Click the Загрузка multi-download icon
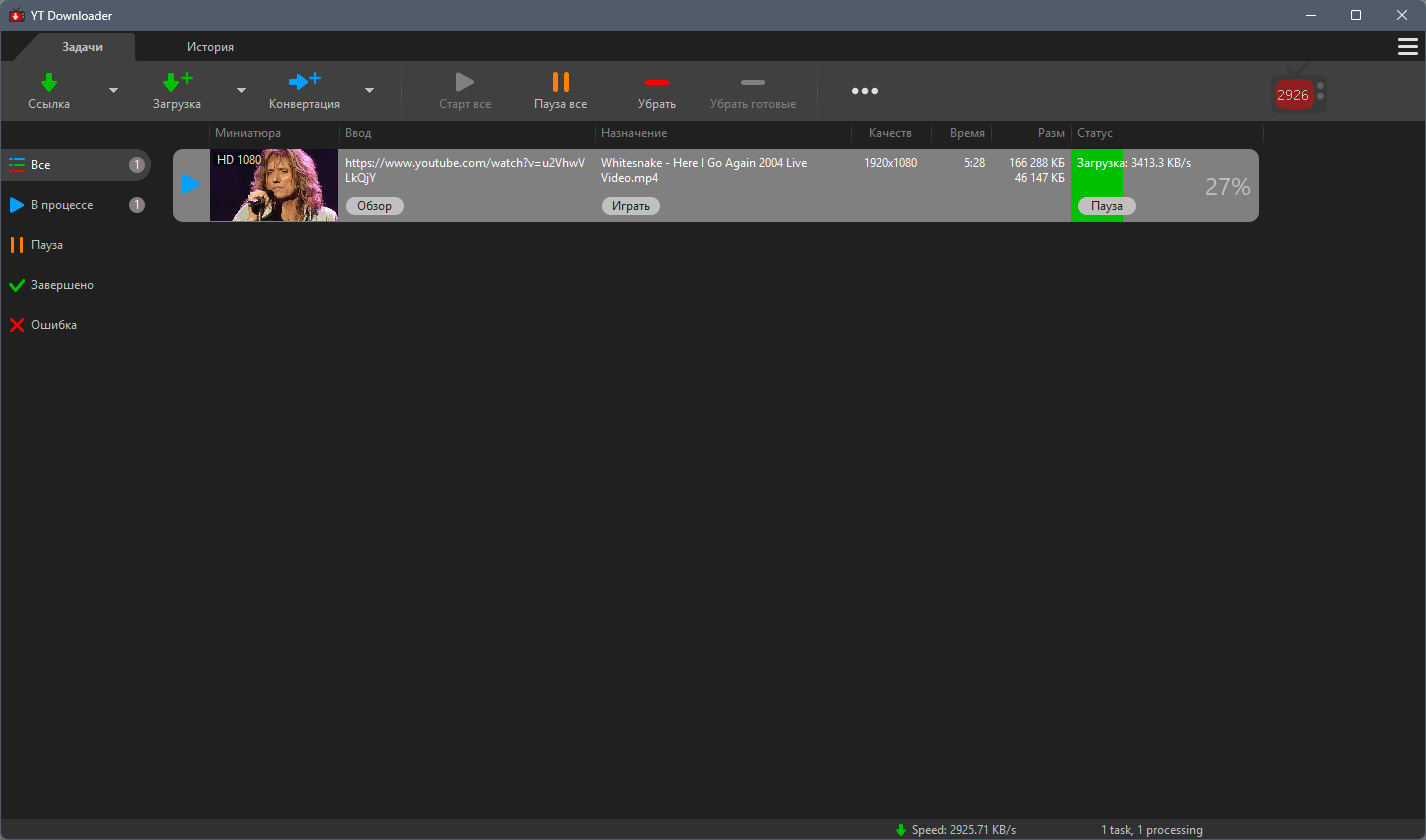 [178, 82]
